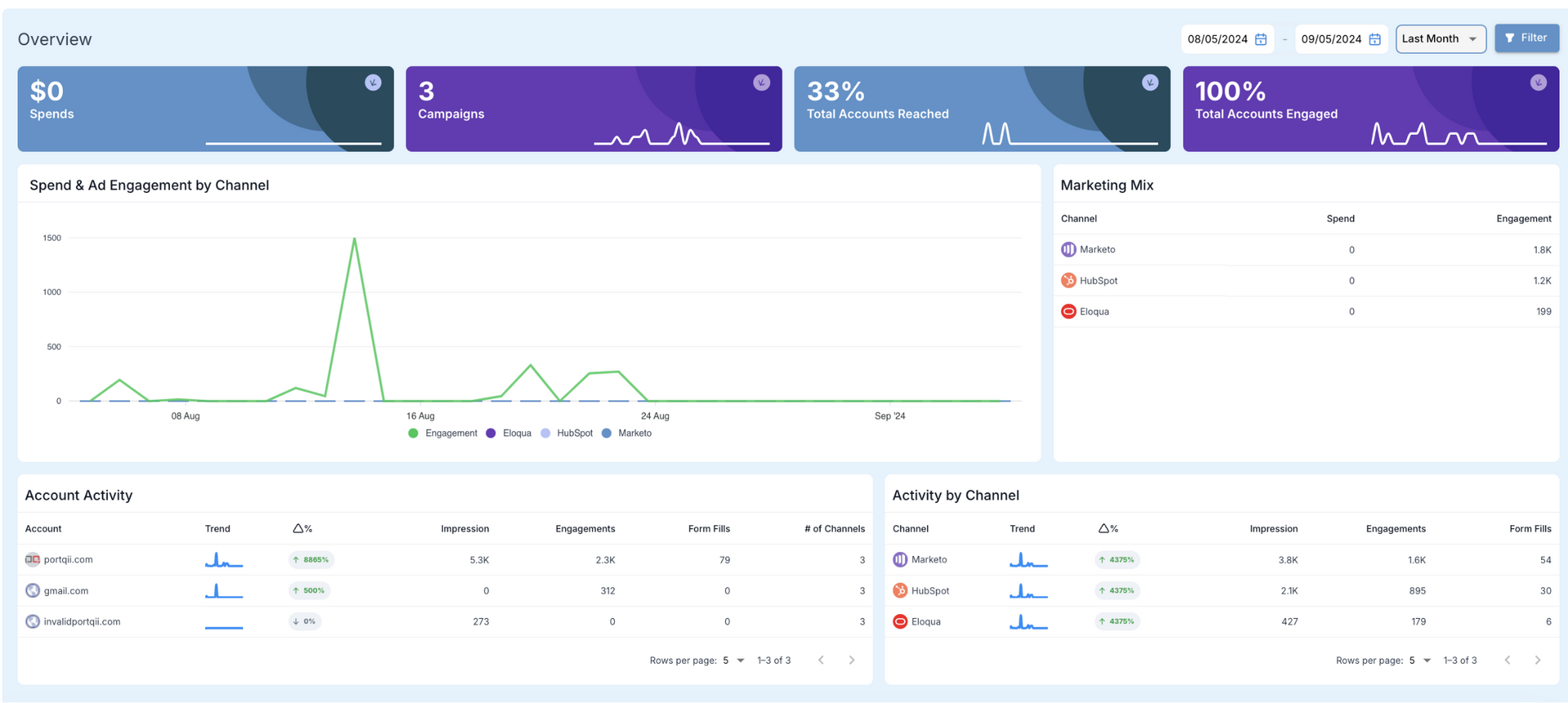Screen dimensions: 1568x703
Task: Toggle Marketo series in chart legend
Action: [x=626, y=434]
